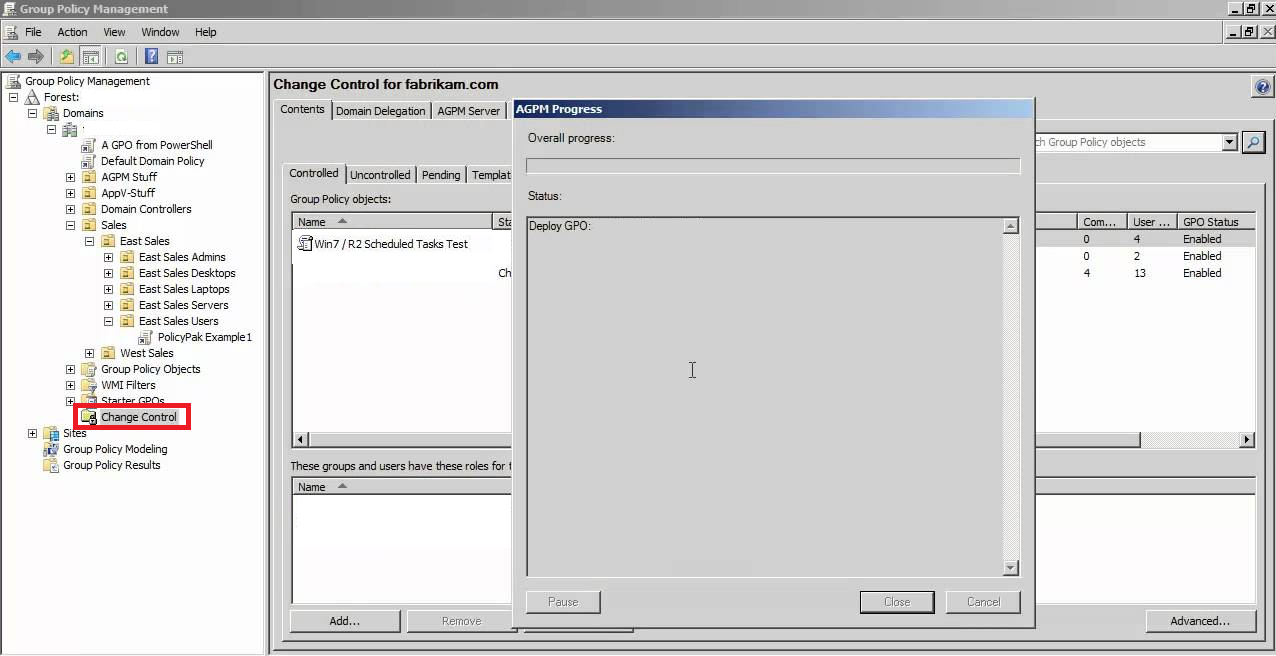Click the gray Forward arrow in toolbar
Viewport: 1276px width, 656px height.
pos(36,57)
